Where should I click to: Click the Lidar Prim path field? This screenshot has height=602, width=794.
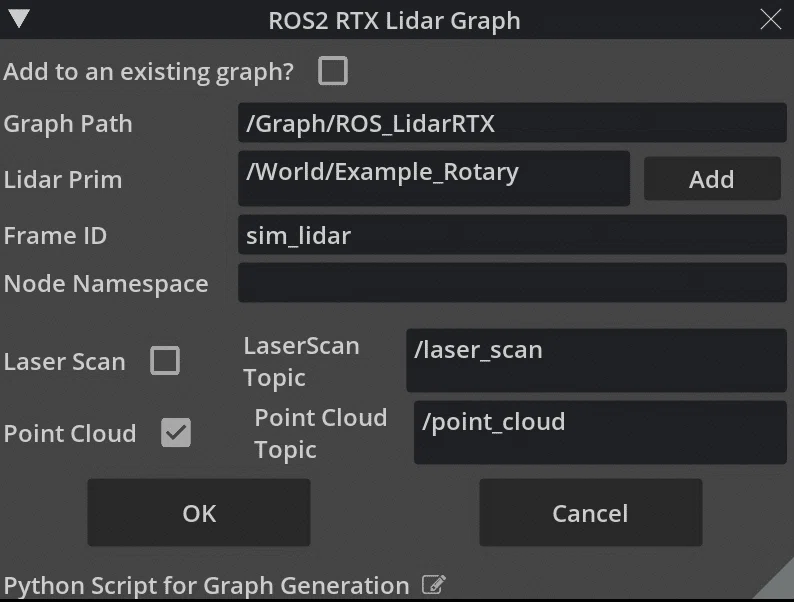[434, 178]
